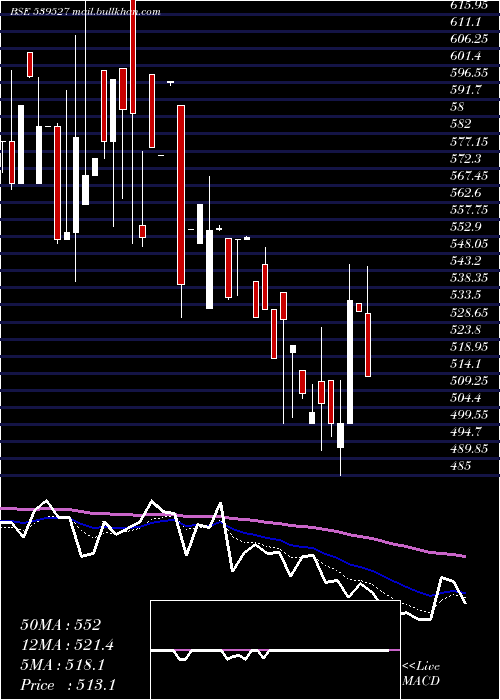Select the 523.8 price axis label
Viewport: 500px width, 700px height.
467,329
